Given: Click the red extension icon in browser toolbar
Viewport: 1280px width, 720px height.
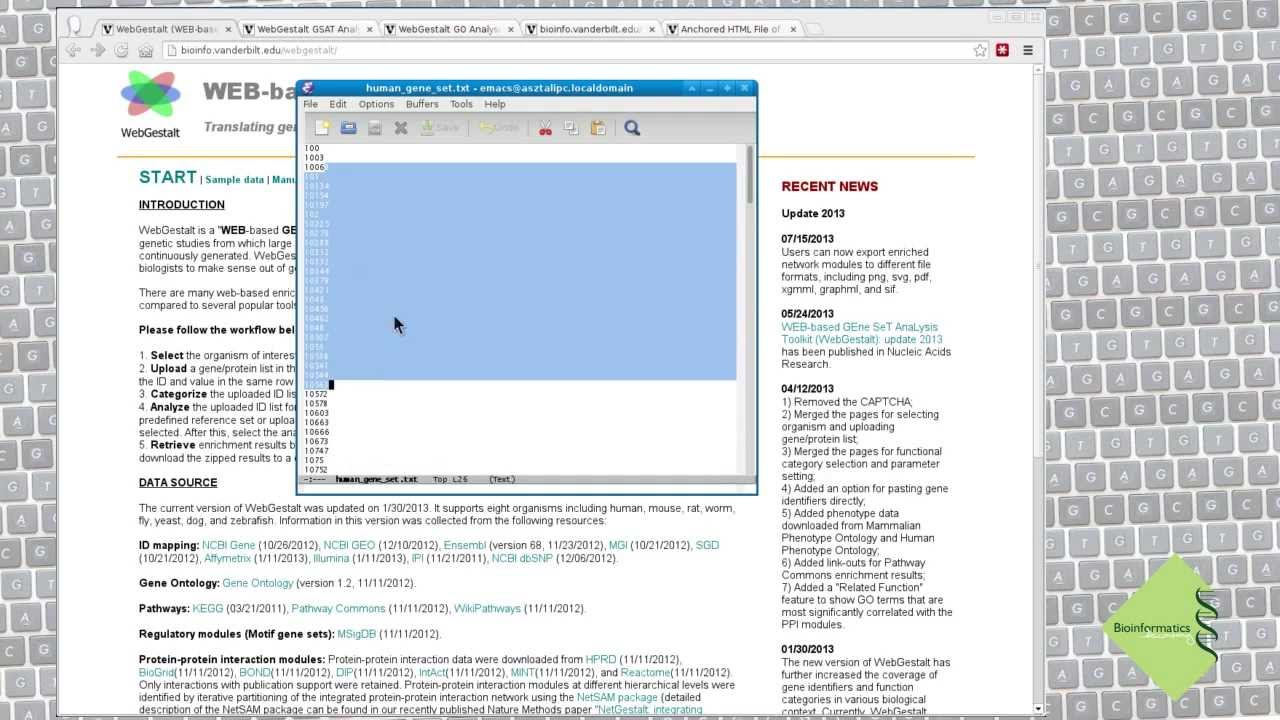Looking at the screenshot, I should point(1002,50).
